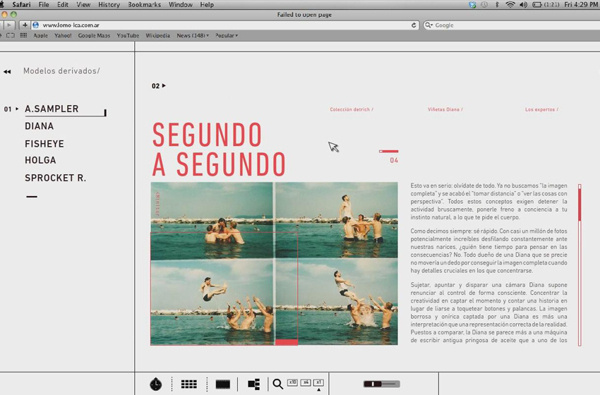Screen dimensions: 600x395
Task: Open the Los expertos / link
Action: tap(541, 109)
